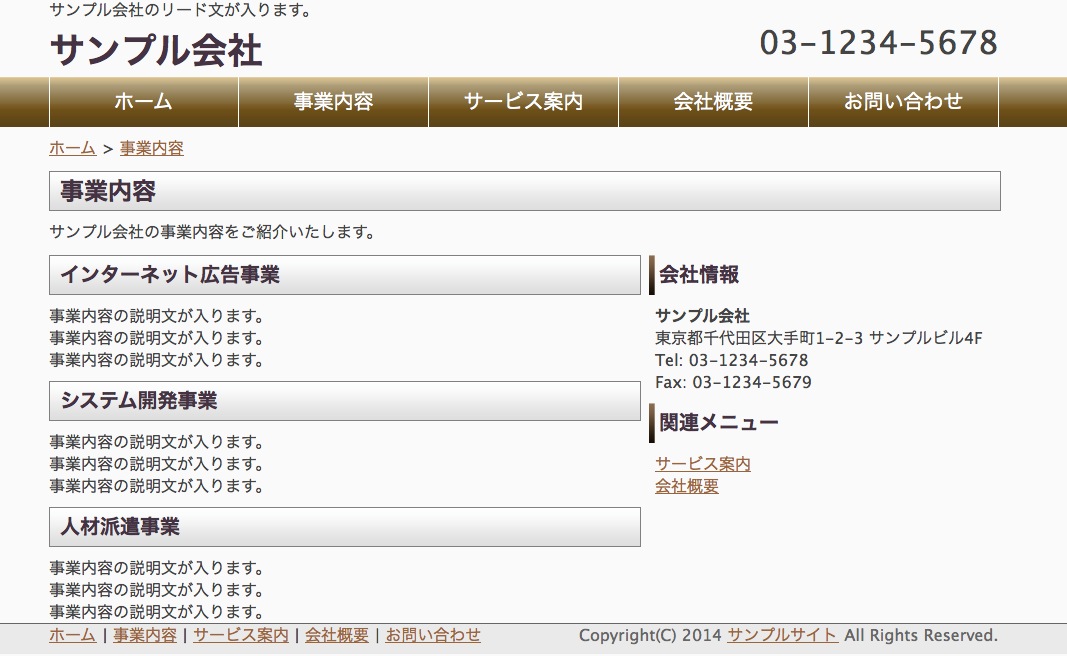Screen dimensions: 1067x656
Task: Open 会社概要 link under 関連メニュー
Action: pyautogui.click(x=686, y=486)
